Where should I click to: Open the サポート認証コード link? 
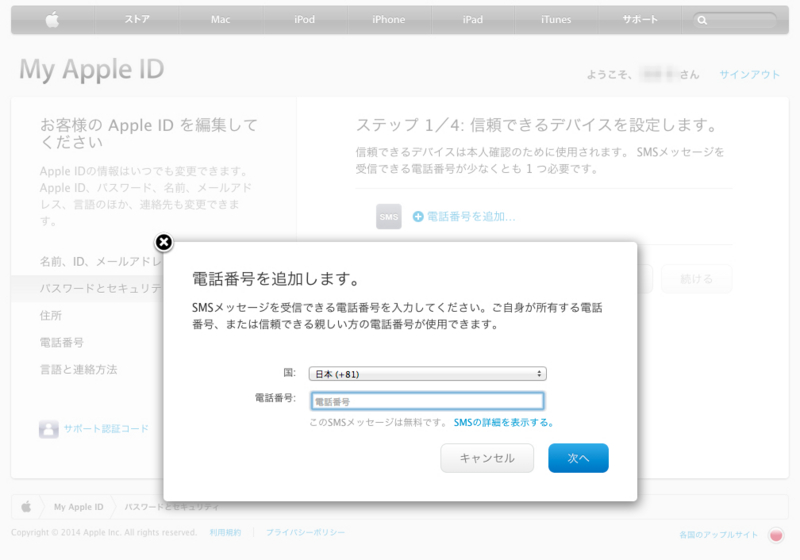click(x=106, y=428)
